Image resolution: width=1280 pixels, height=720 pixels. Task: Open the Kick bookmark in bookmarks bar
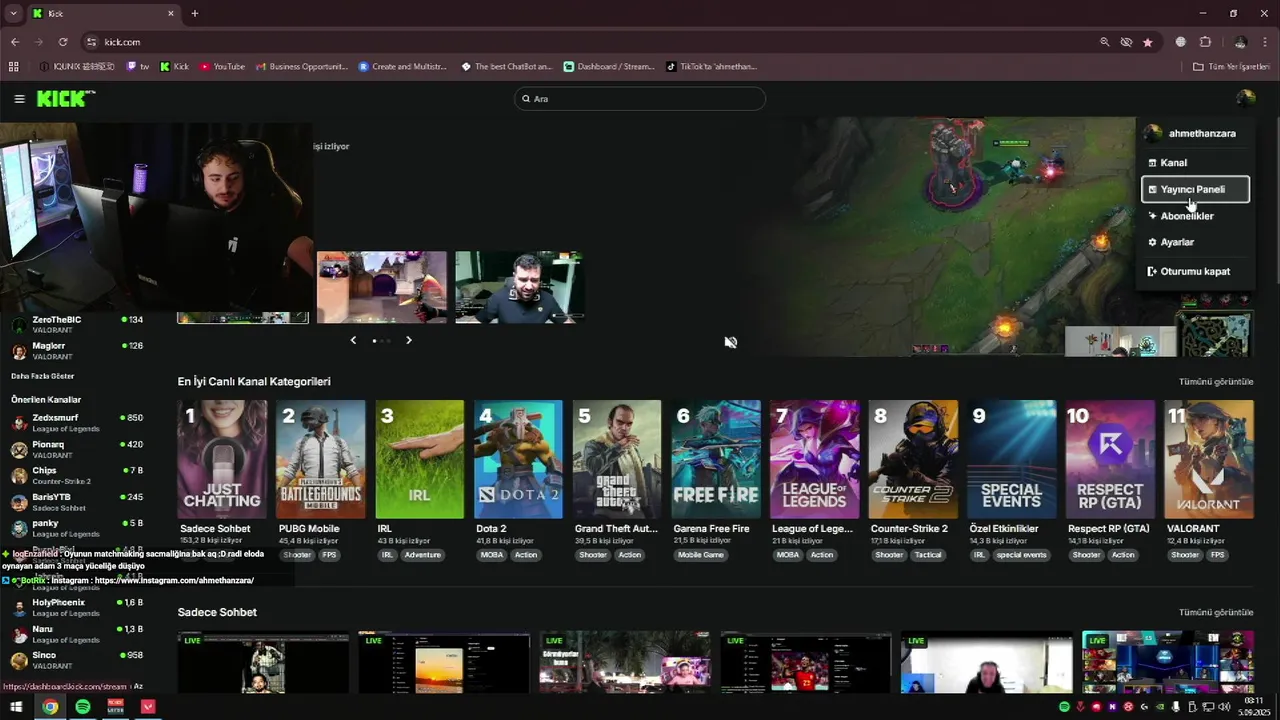(x=174, y=67)
